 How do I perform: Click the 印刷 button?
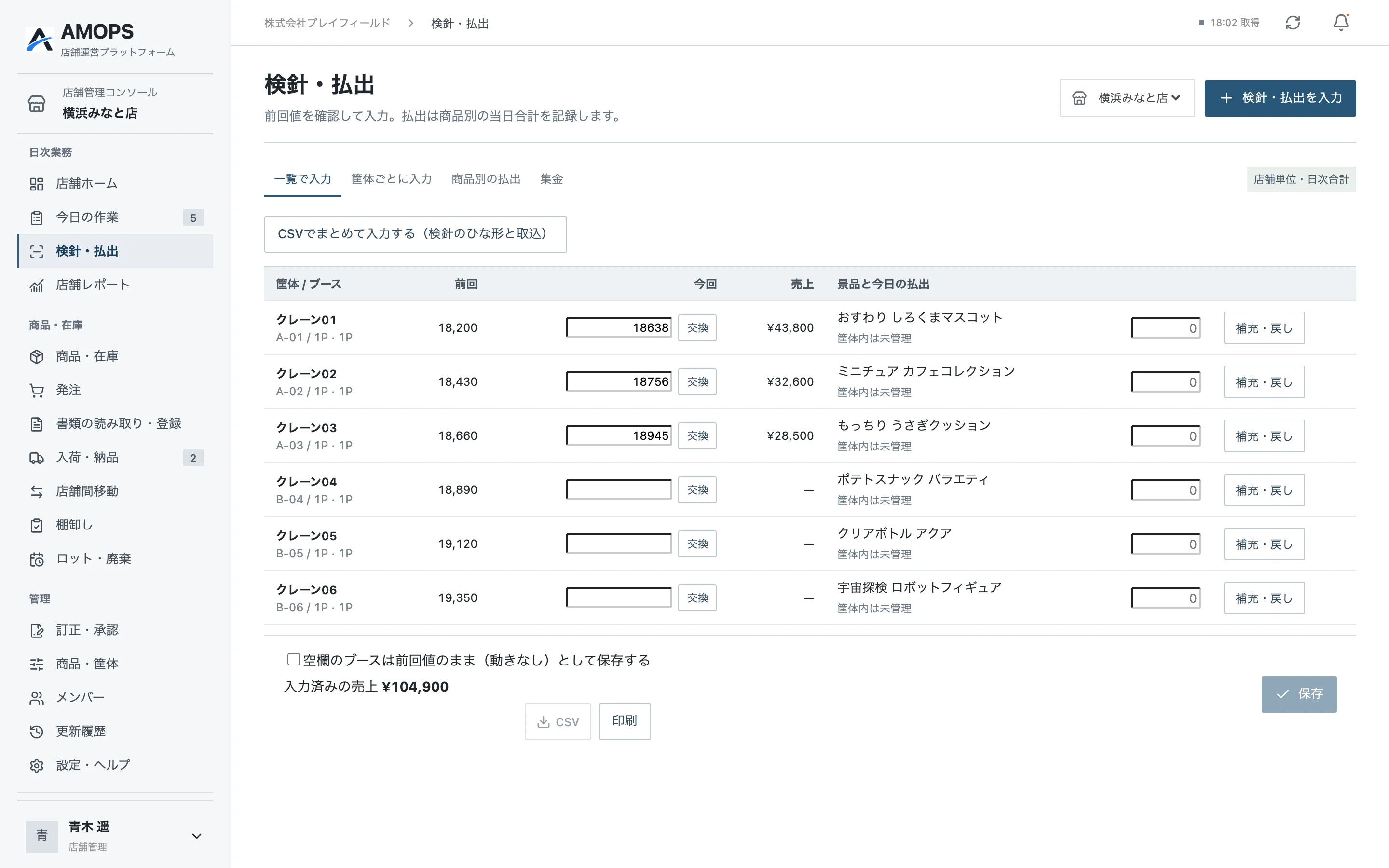pos(625,721)
